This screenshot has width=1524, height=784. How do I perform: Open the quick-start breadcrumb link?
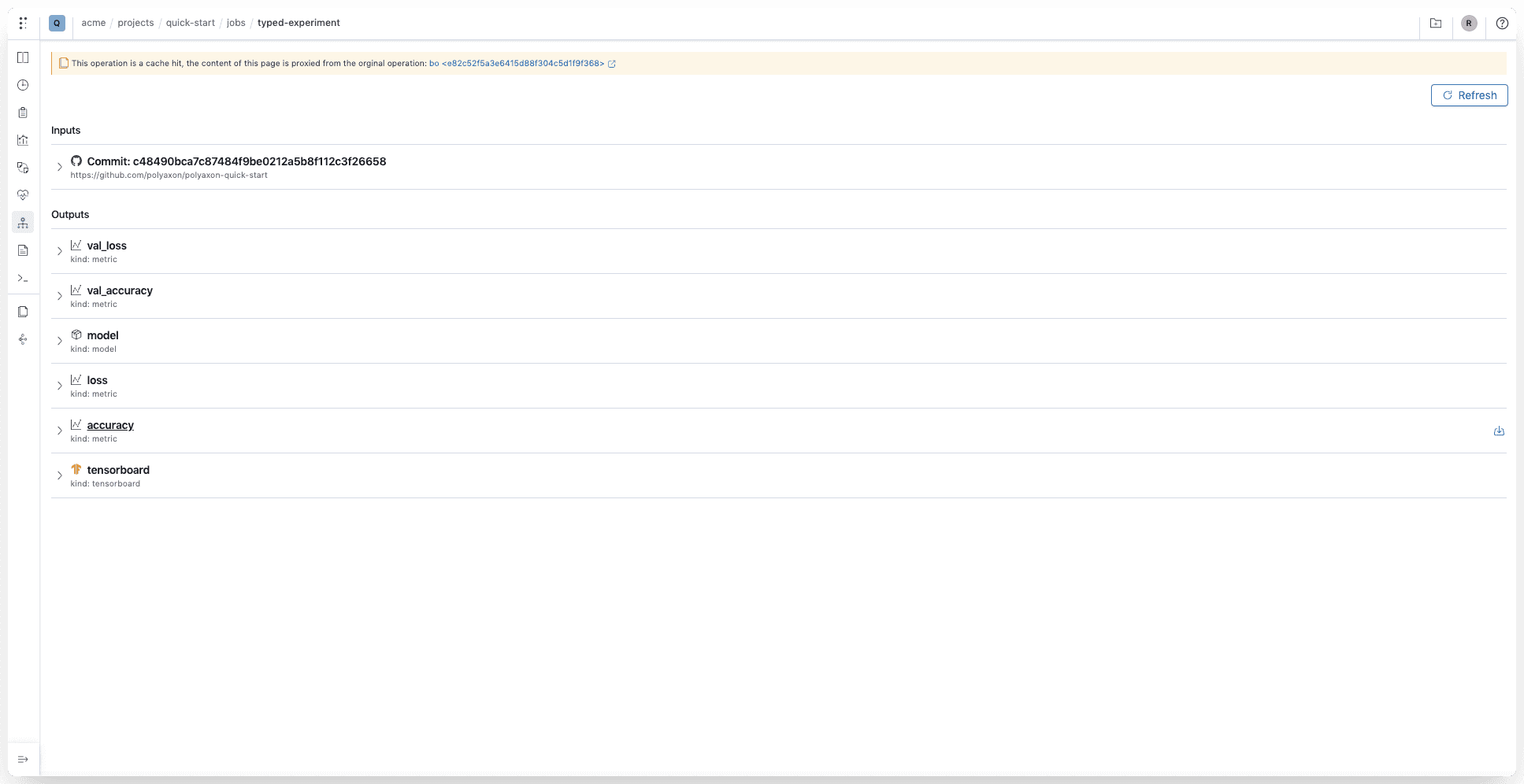pos(190,22)
